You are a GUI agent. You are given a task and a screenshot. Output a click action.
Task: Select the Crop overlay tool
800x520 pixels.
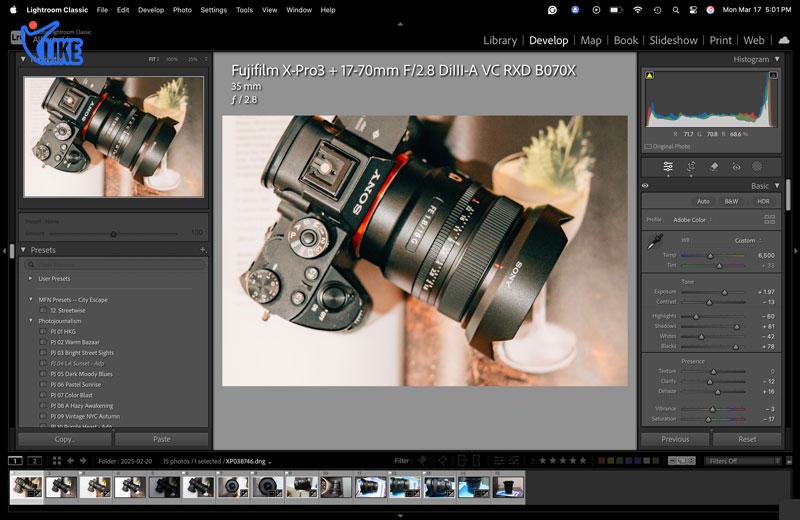tap(691, 167)
